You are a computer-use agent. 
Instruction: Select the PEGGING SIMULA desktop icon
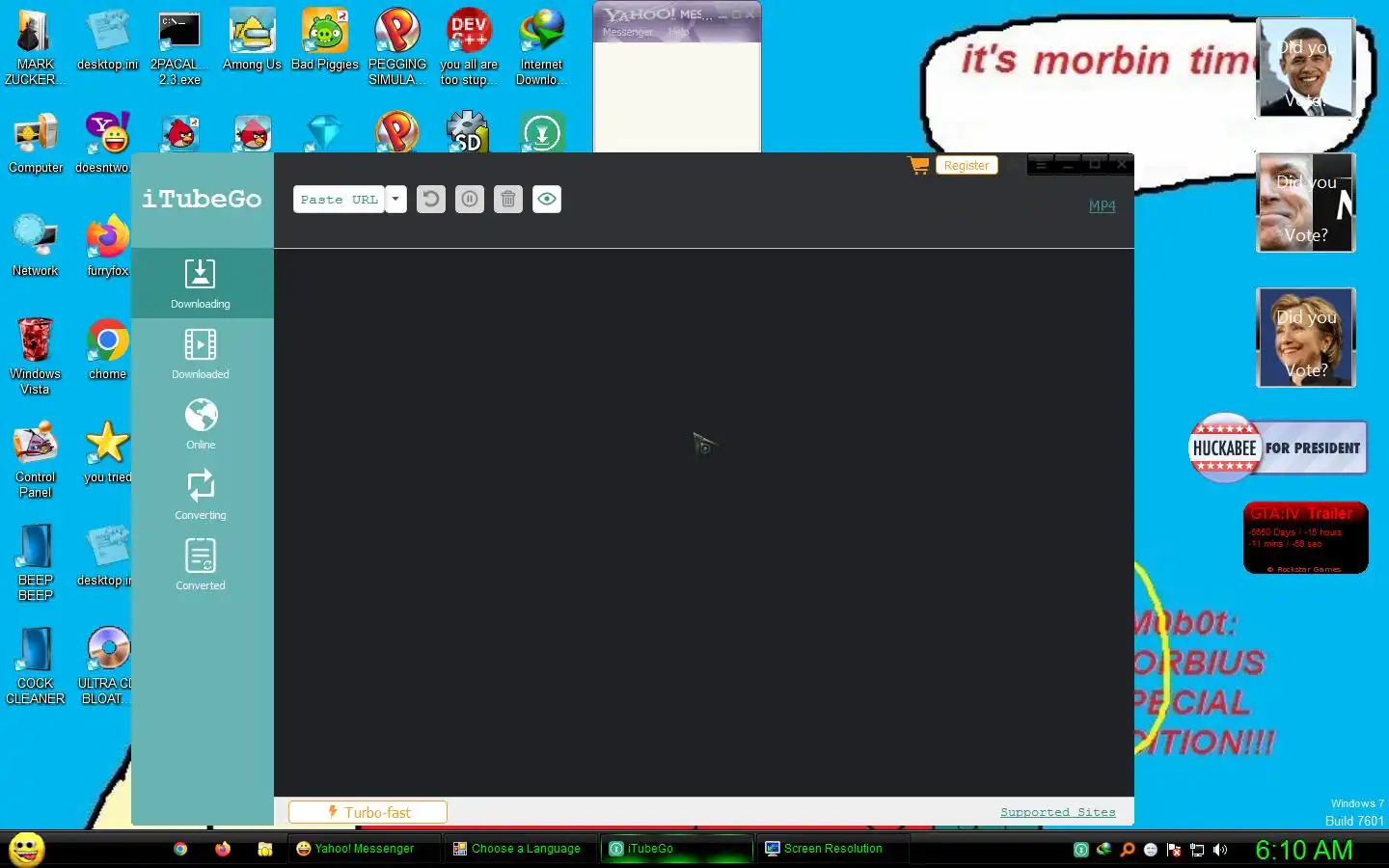397,48
